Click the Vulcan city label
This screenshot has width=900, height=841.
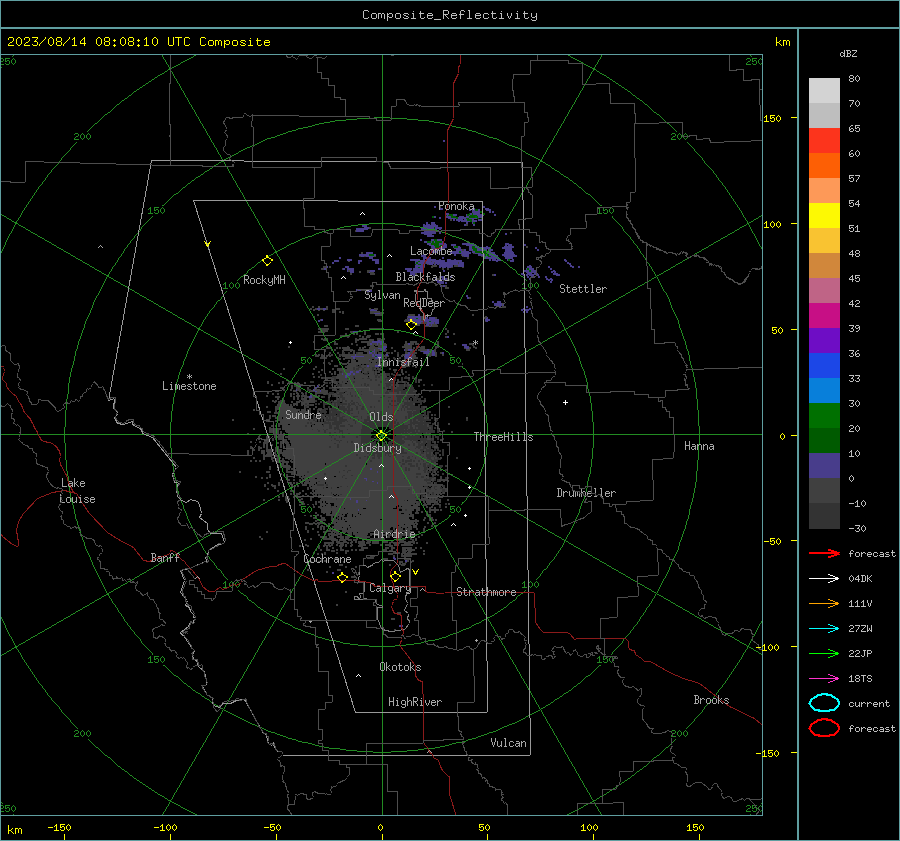coord(509,743)
